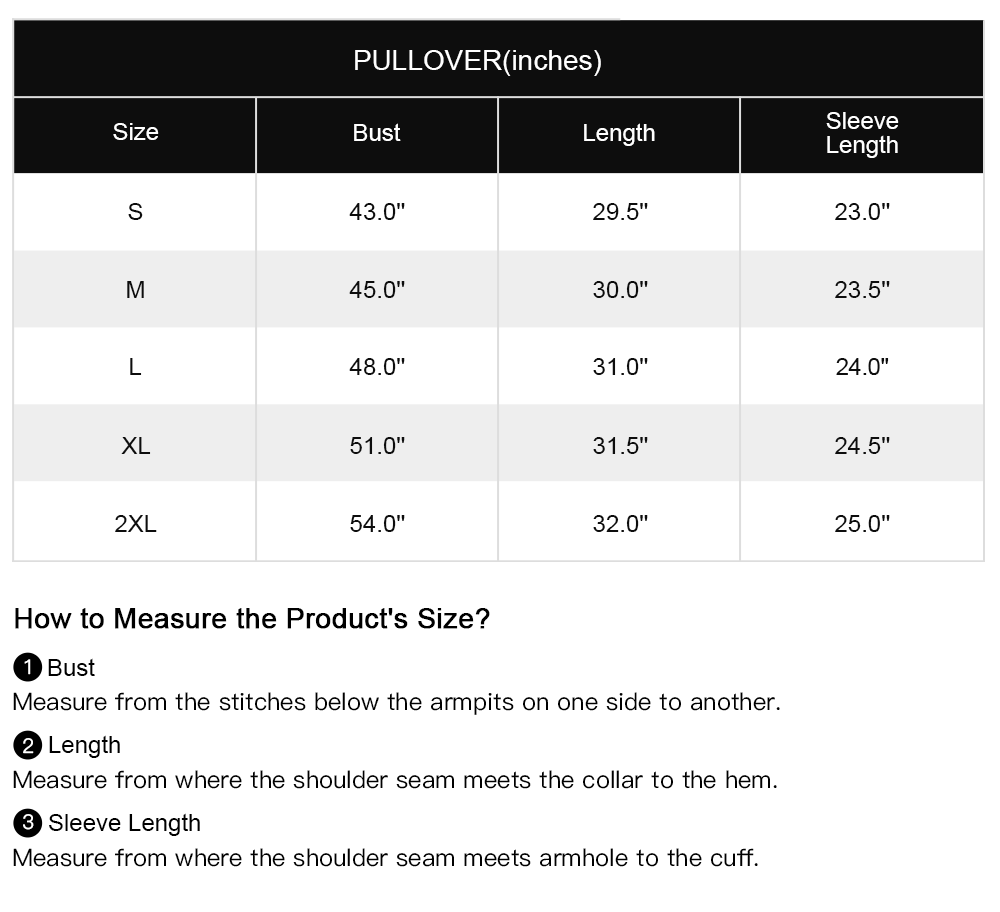Click the How to Measure the Product's Size heading

[252, 619]
